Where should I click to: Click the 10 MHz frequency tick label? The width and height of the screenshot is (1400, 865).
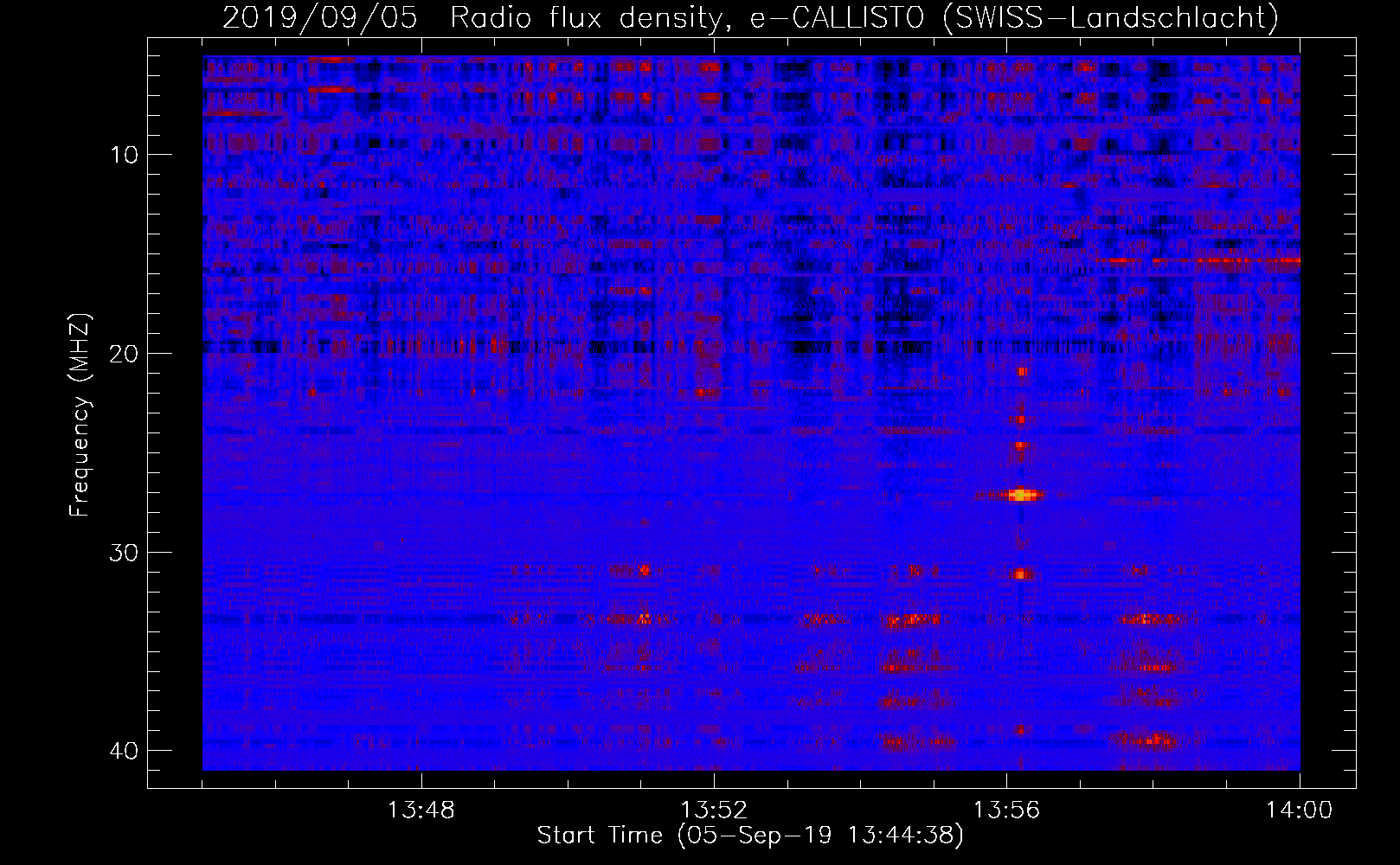point(125,155)
